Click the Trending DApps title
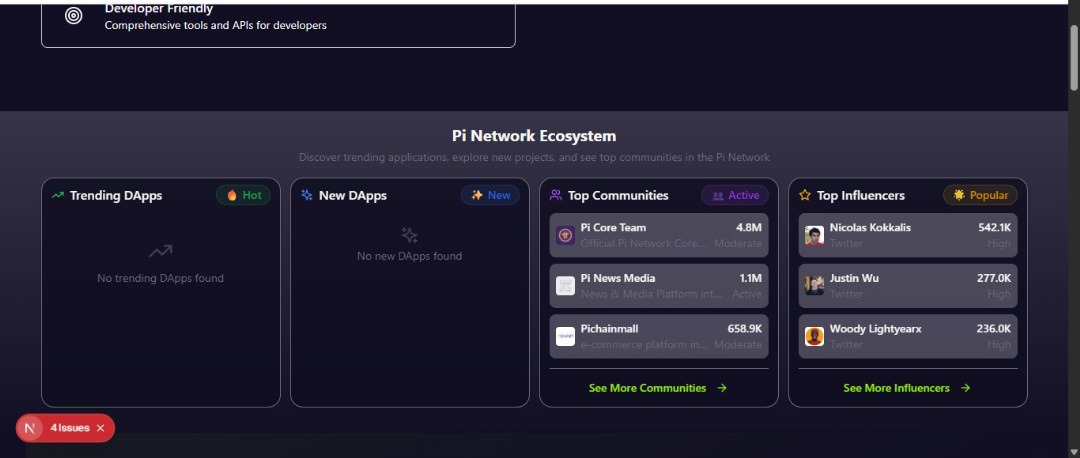This screenshot has height=458, width=1080. point(116,196)
